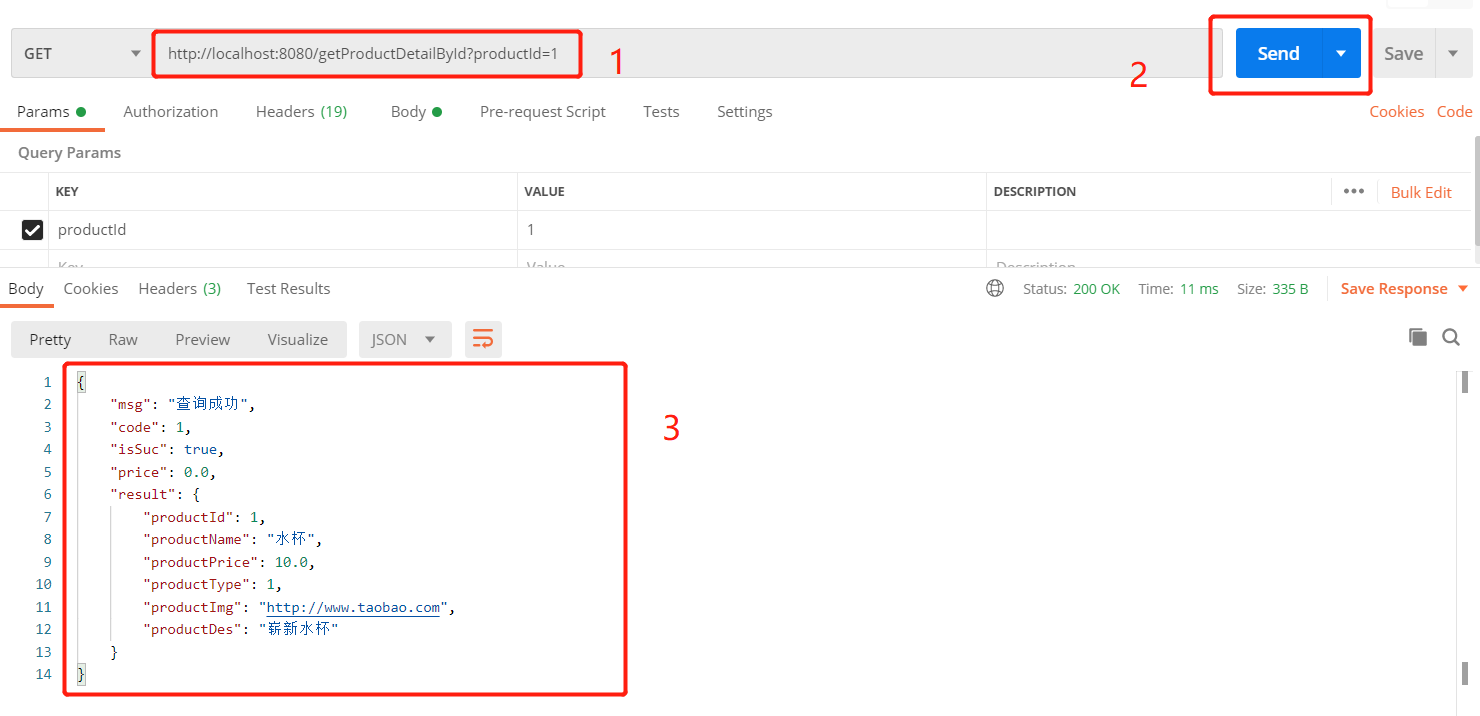
Task: Click the request pane vertical scrollbar
Action: coord(1476,190)
